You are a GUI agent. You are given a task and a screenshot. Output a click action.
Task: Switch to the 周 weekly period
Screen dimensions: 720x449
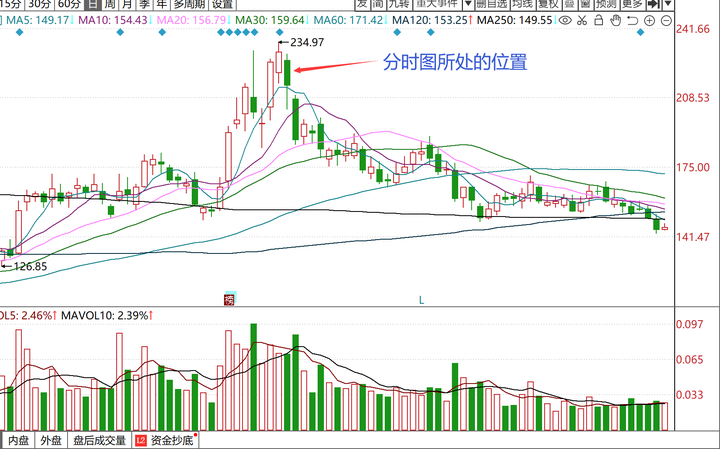tap(110, 4)
